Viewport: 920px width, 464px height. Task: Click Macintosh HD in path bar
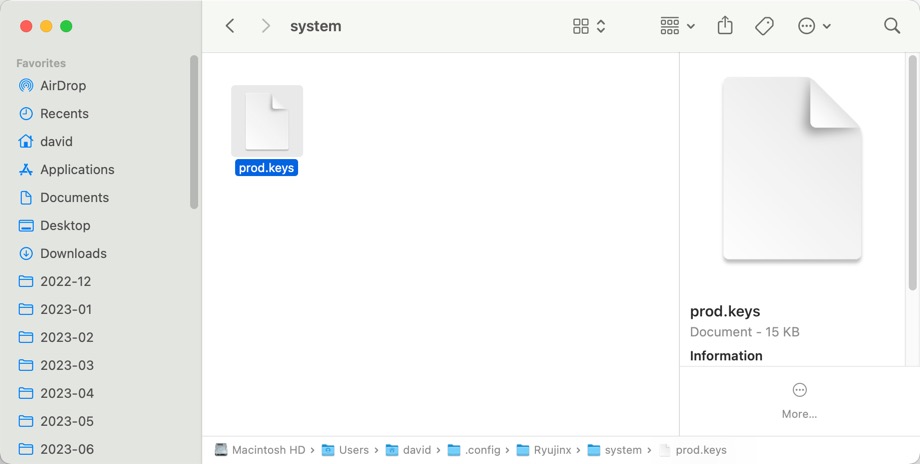pos(260,450)
